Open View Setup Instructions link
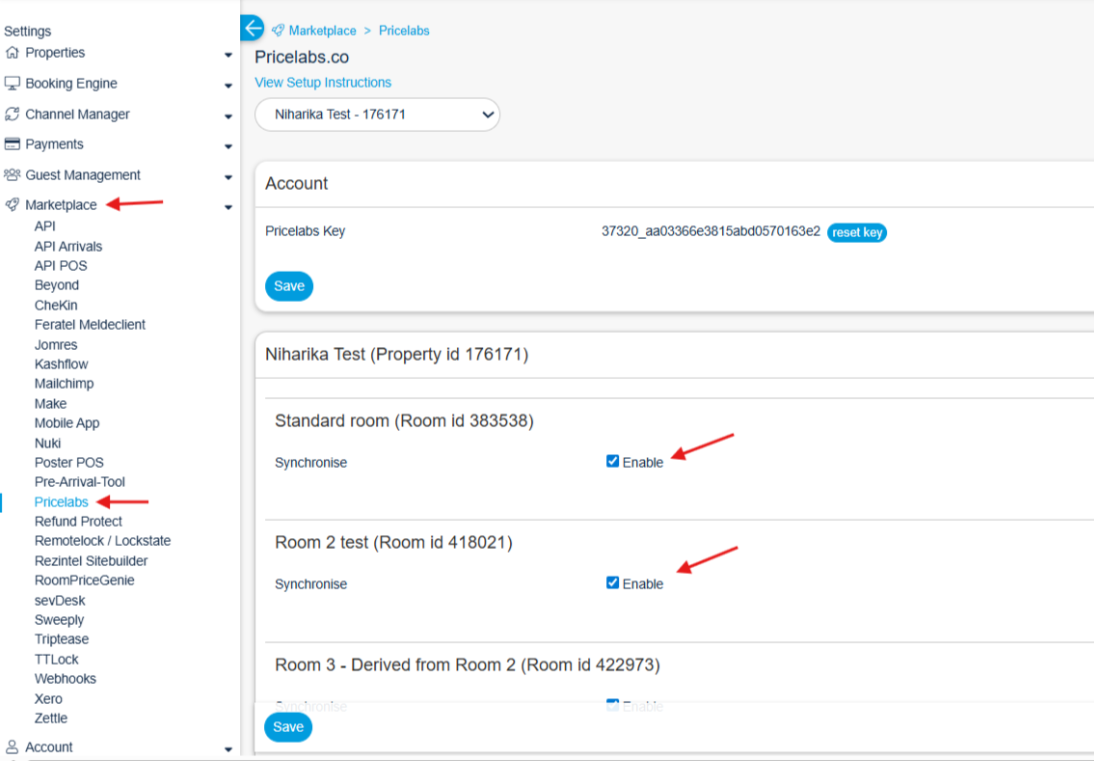The width and height of the screenshot is (1094, 761). coord(323,83)
